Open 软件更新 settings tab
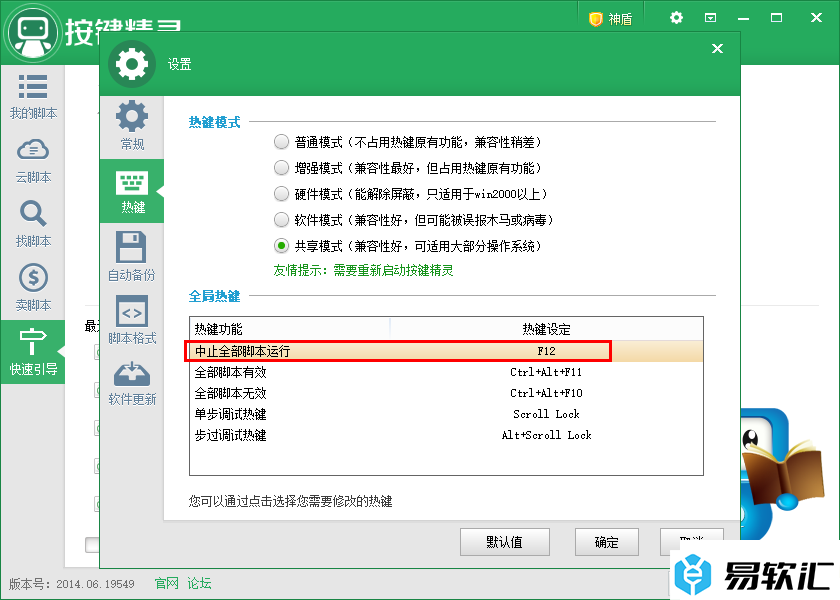Viewport: 840px width, 600px height. point(132,384)
